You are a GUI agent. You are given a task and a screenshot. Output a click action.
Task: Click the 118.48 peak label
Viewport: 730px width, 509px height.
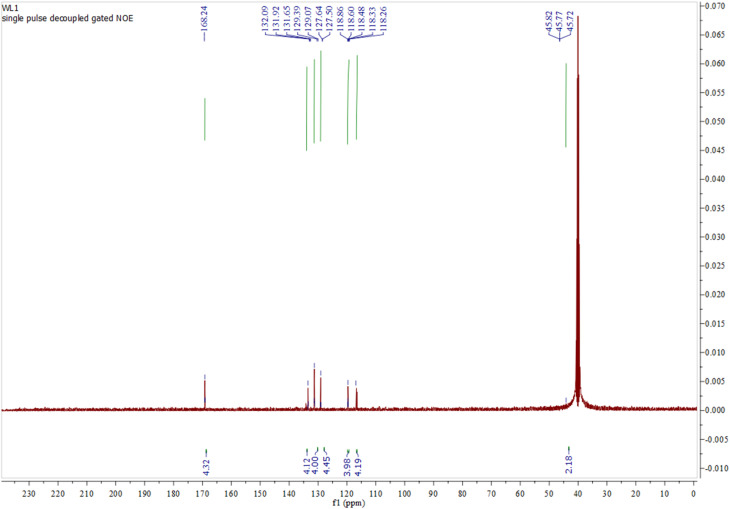point(362,18)
